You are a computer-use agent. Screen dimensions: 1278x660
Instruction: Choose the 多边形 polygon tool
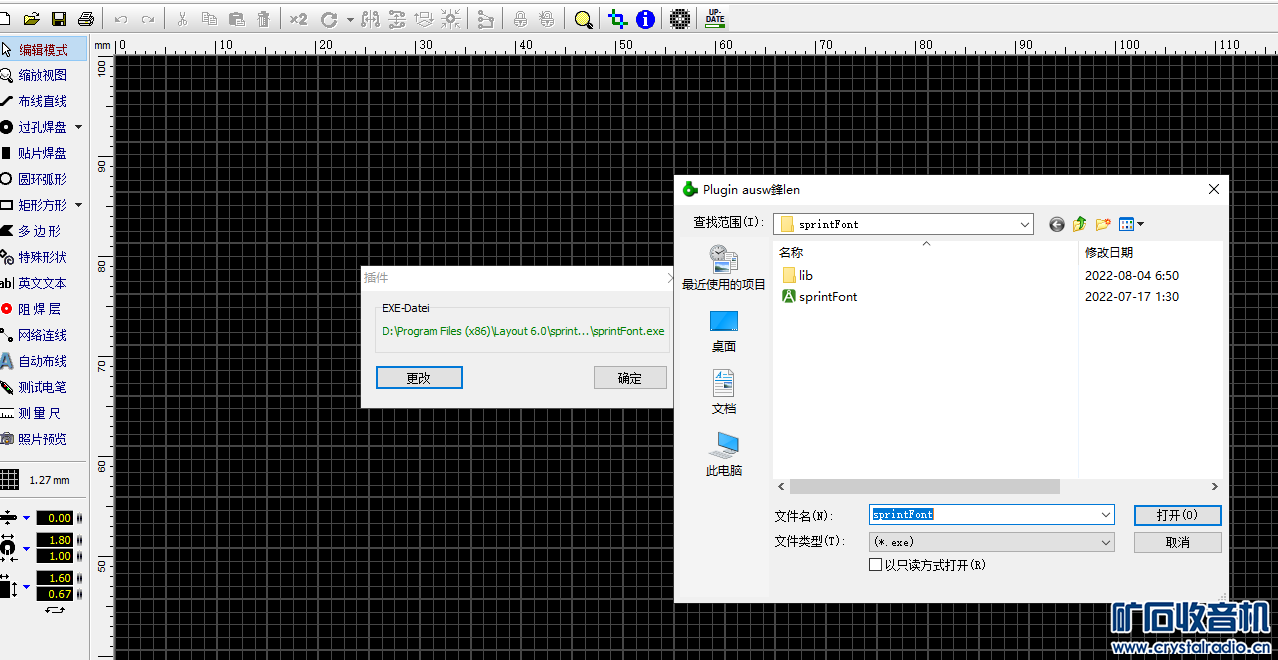coord(39,231)
